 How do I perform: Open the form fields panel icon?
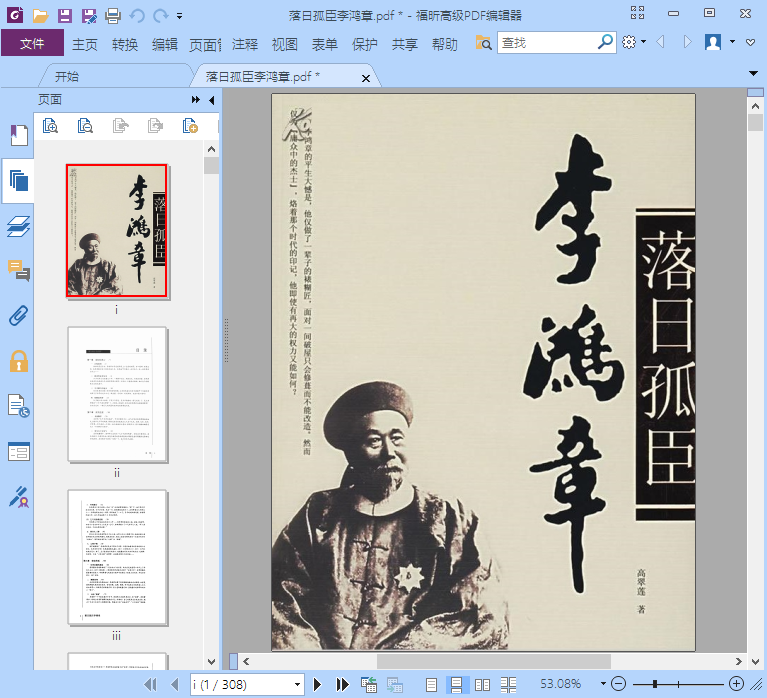click(x=19, y=451)
